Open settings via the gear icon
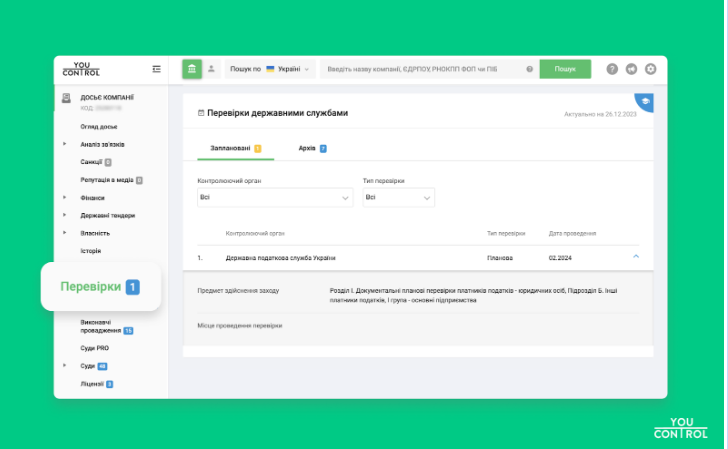The image size is (728, 449). pyautogui.click(x=651, y=69)
